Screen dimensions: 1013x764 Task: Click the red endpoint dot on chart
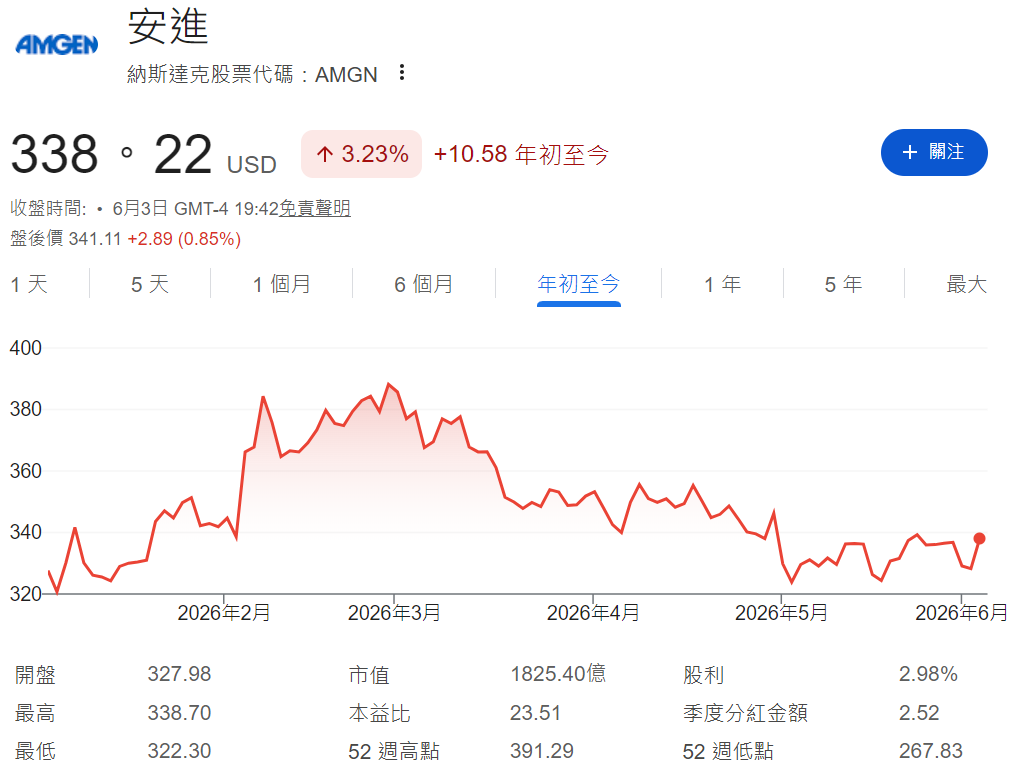coord(979,539)
